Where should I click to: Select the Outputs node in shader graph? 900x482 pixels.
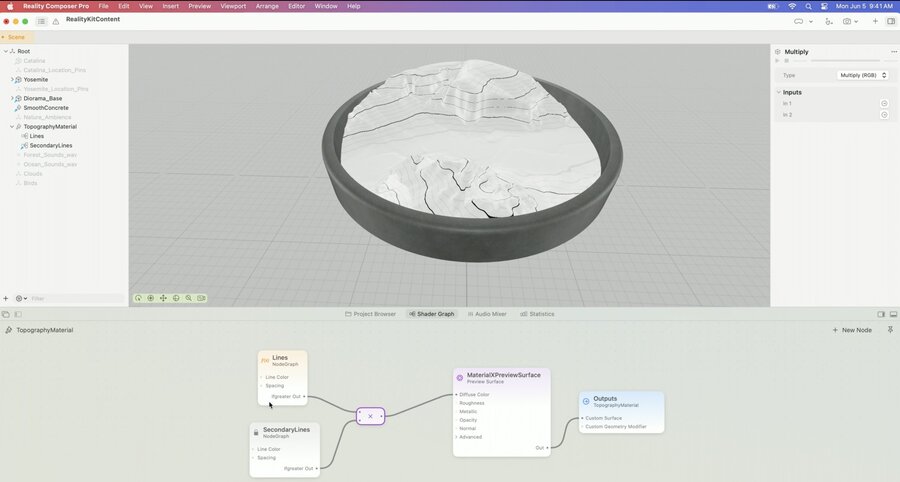pos(622,412)
